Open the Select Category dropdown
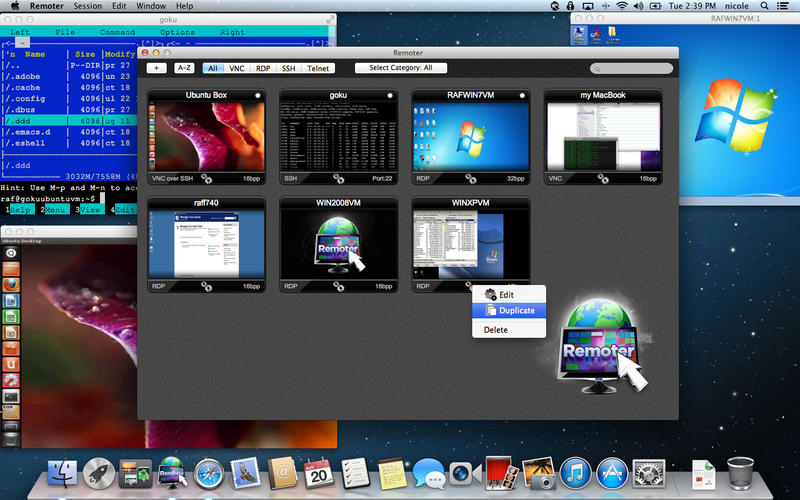Image resolution: width=800 pixels, height=500 pixels. click(x=399, y=68)
